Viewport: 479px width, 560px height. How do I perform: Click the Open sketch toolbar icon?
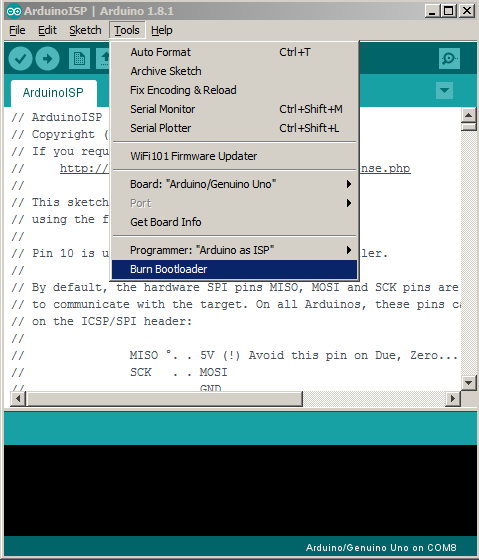103,59
